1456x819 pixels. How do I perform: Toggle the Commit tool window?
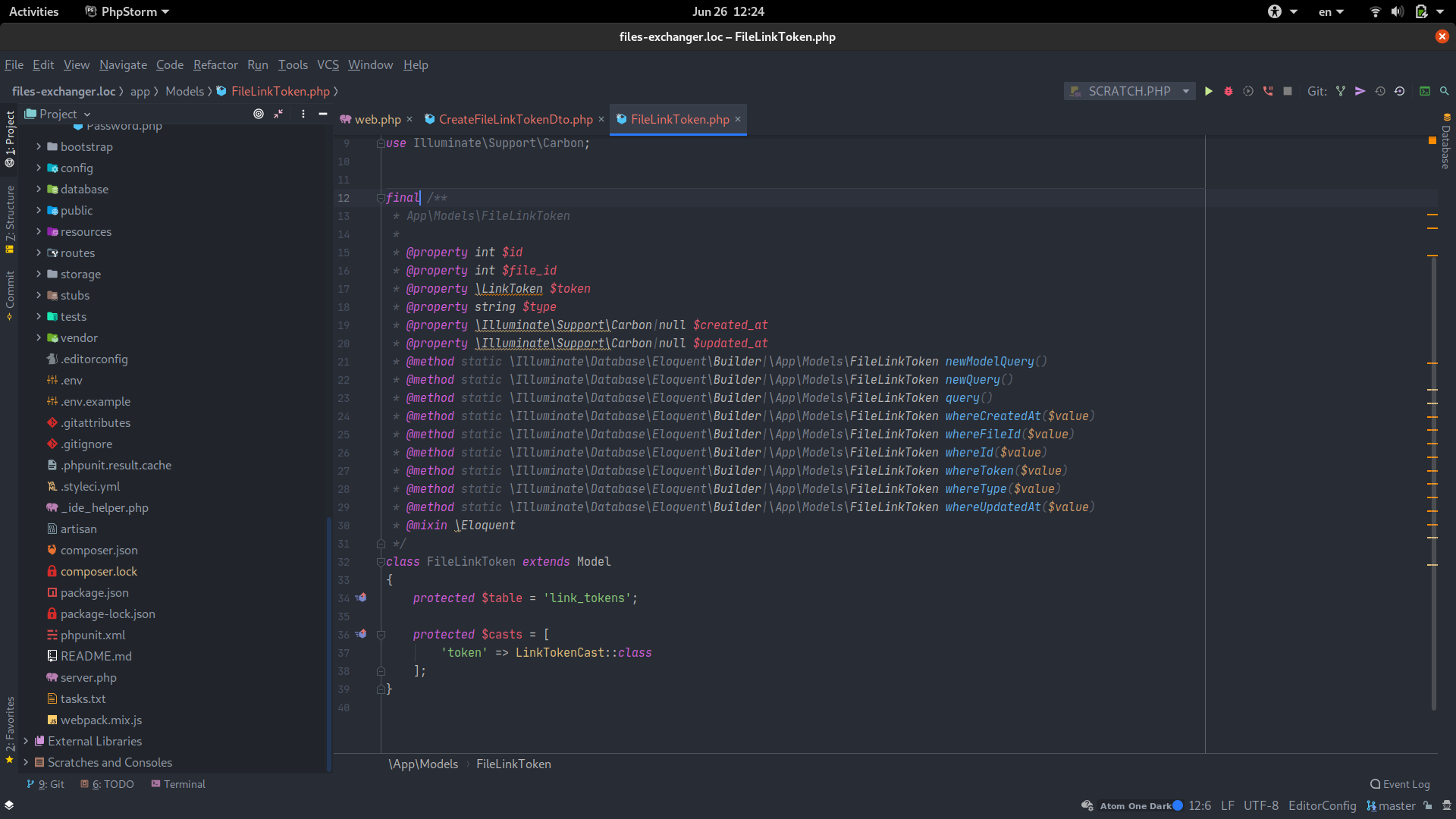coord(10,295)
